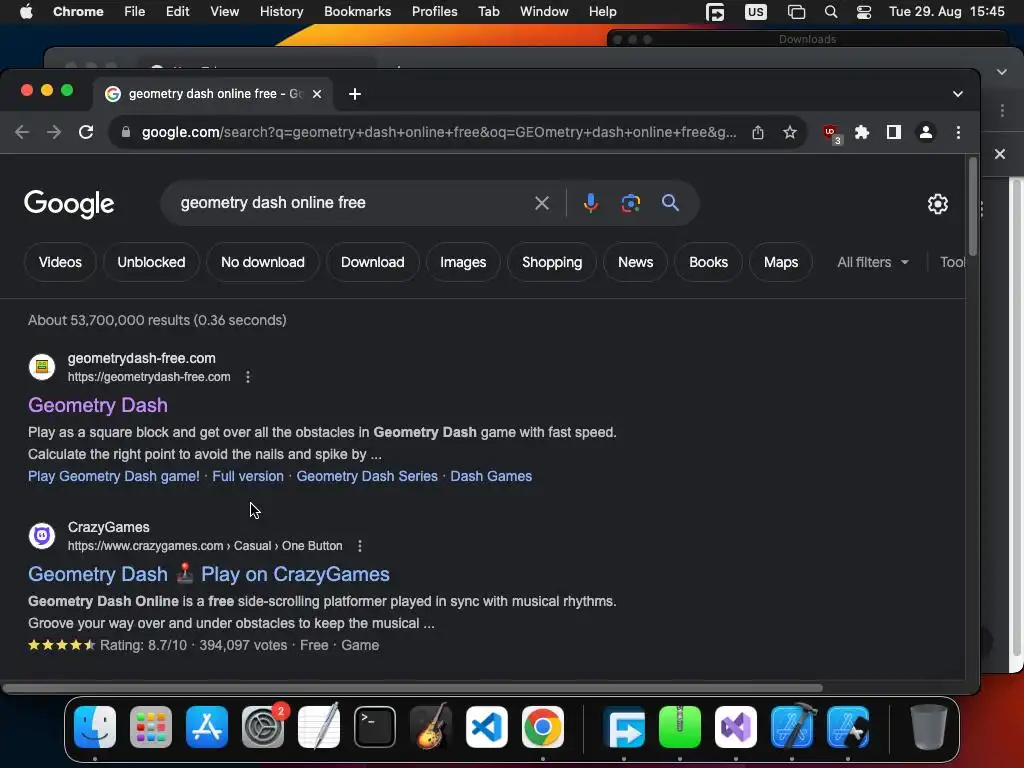This screenshot has height=768, width=1024.
Task: Switch to Images results
Action: point(463,263)
